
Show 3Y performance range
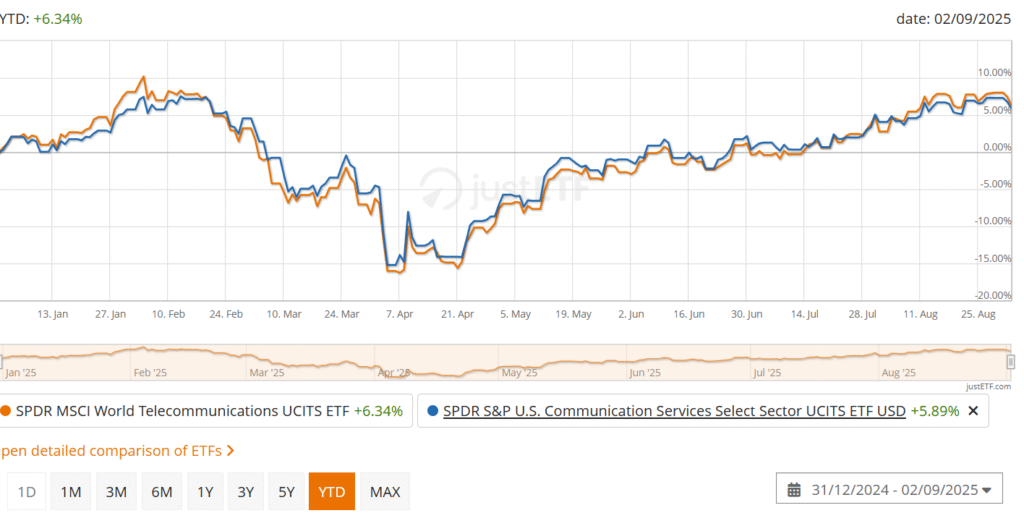coord(246,491)
